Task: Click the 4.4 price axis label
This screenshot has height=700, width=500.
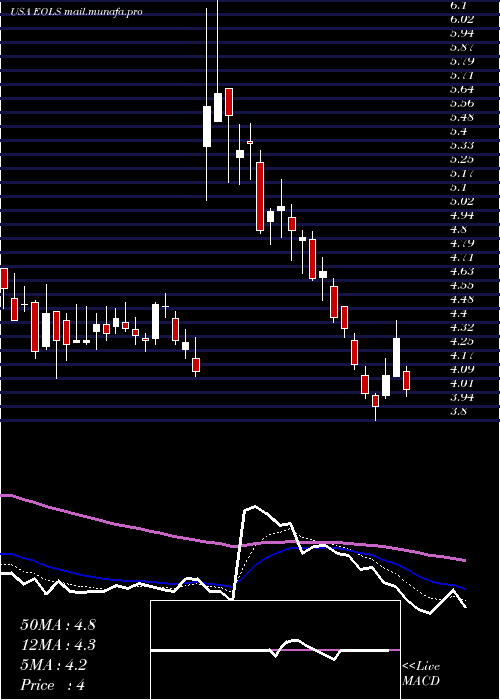Action: 459,313
